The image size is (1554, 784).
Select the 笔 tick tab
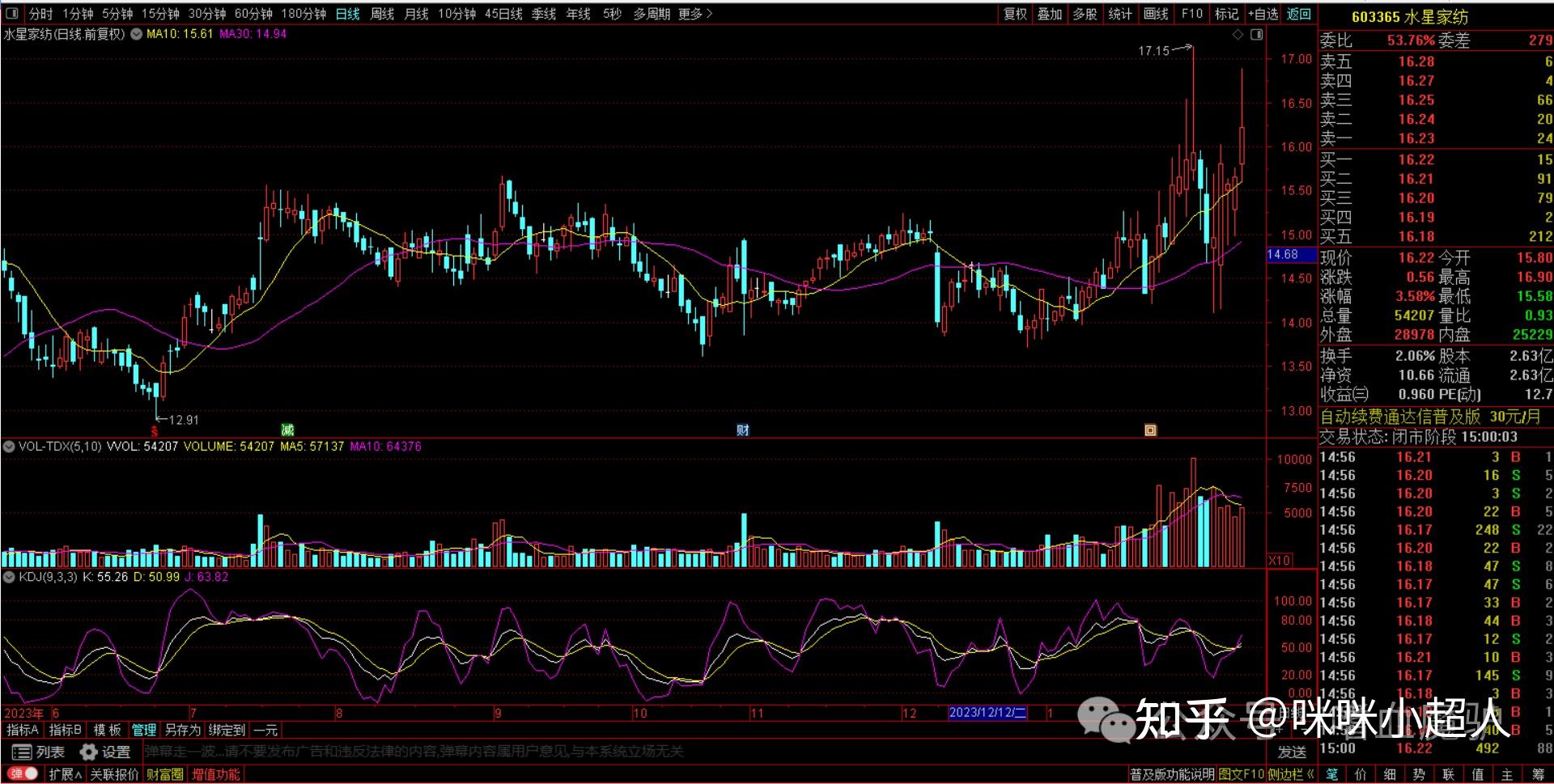pos(1331,774)
